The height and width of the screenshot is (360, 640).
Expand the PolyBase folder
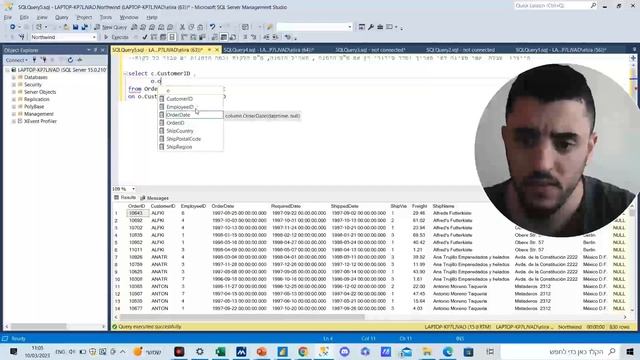coord(14,107)
